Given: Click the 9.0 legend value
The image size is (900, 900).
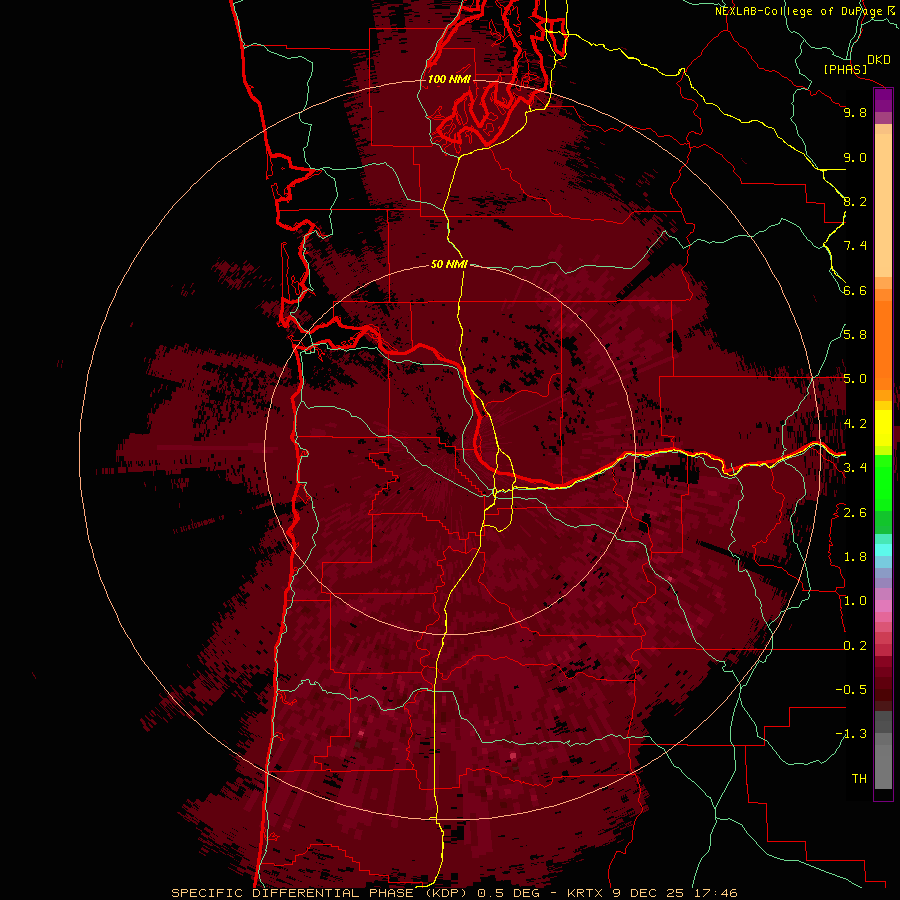Looking at the screenshot, I should click(855, 158).
